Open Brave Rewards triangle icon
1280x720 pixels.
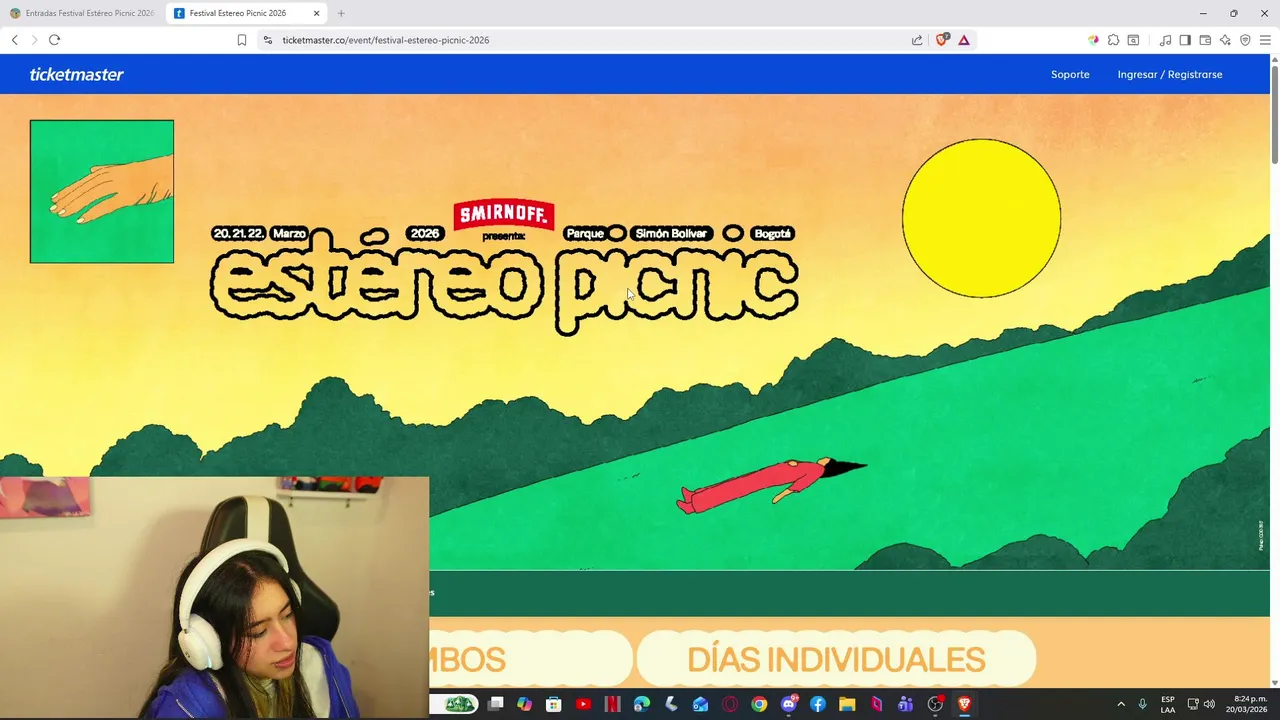pos(964,40)
